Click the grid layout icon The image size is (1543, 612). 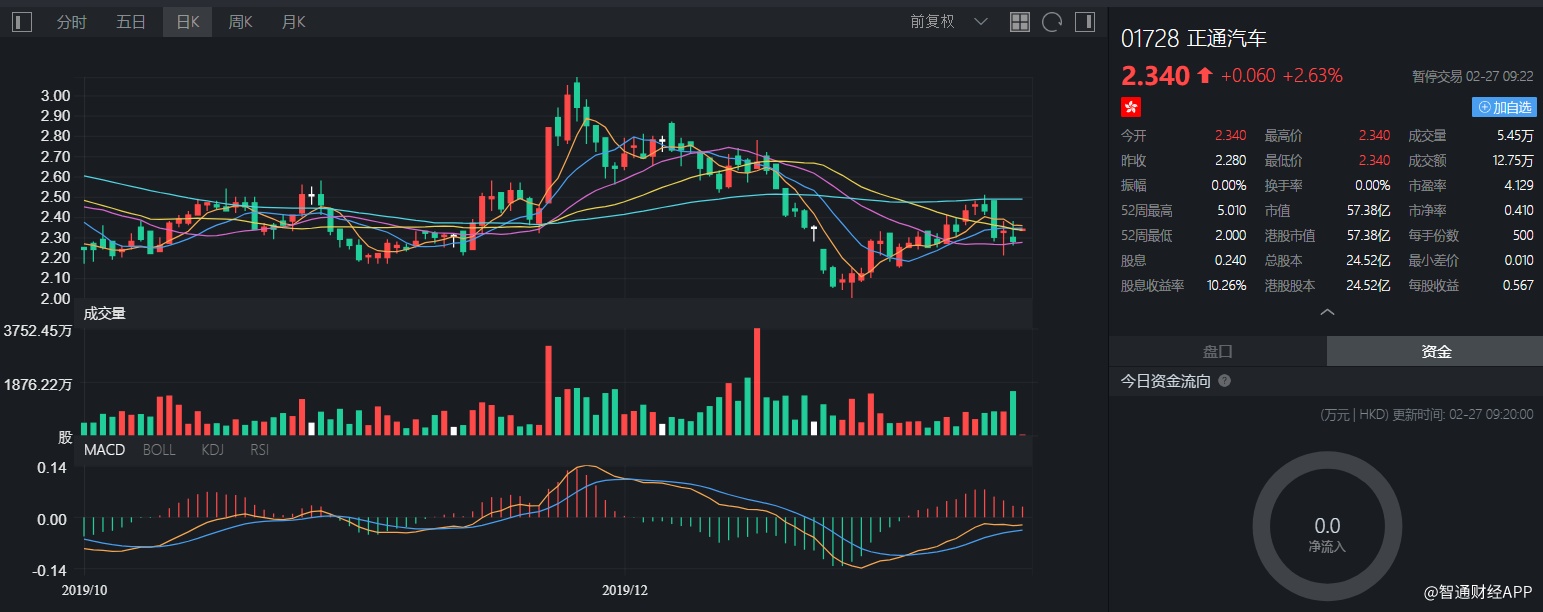1019,22
